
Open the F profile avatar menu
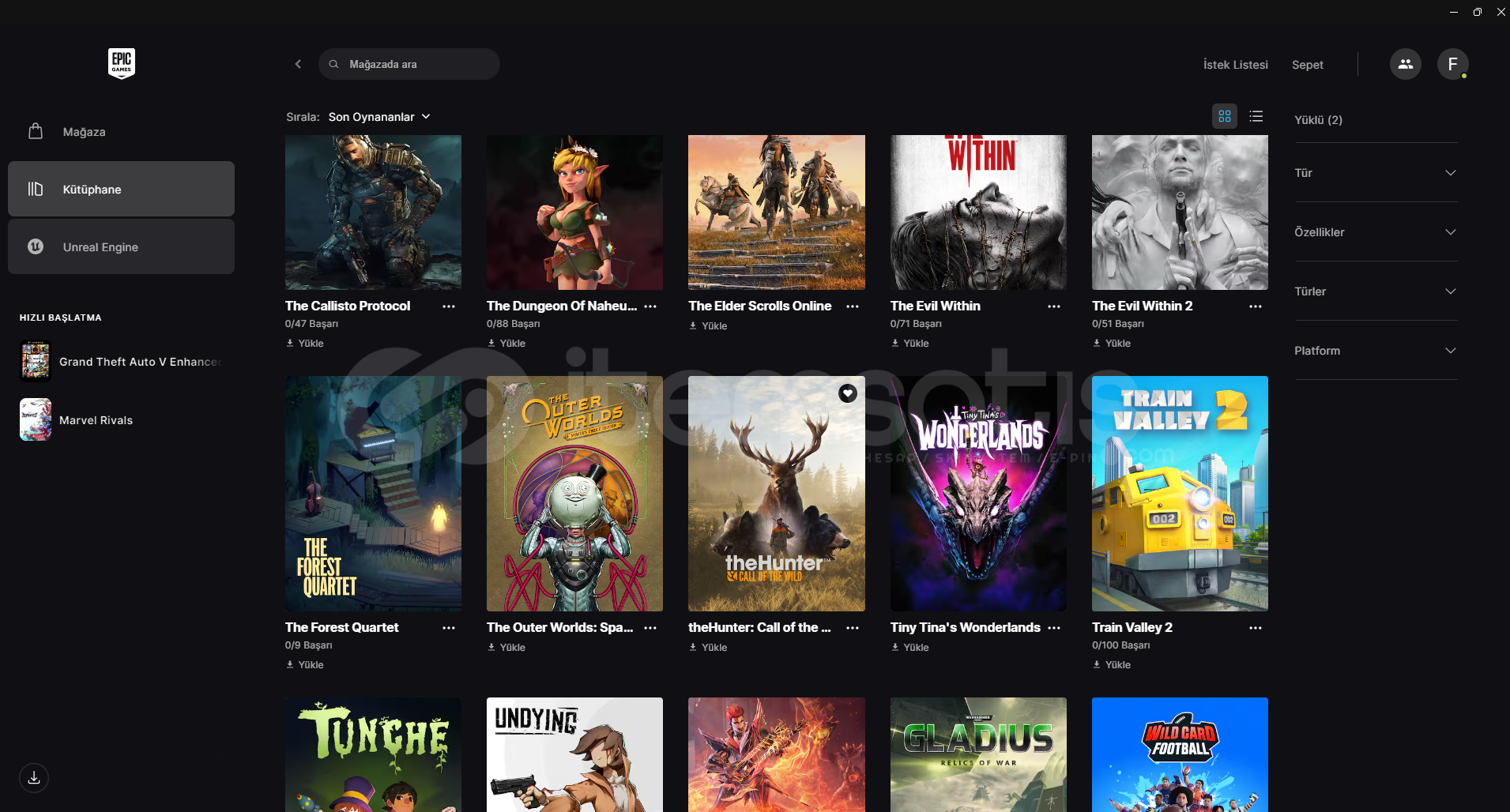[1452, 64]
